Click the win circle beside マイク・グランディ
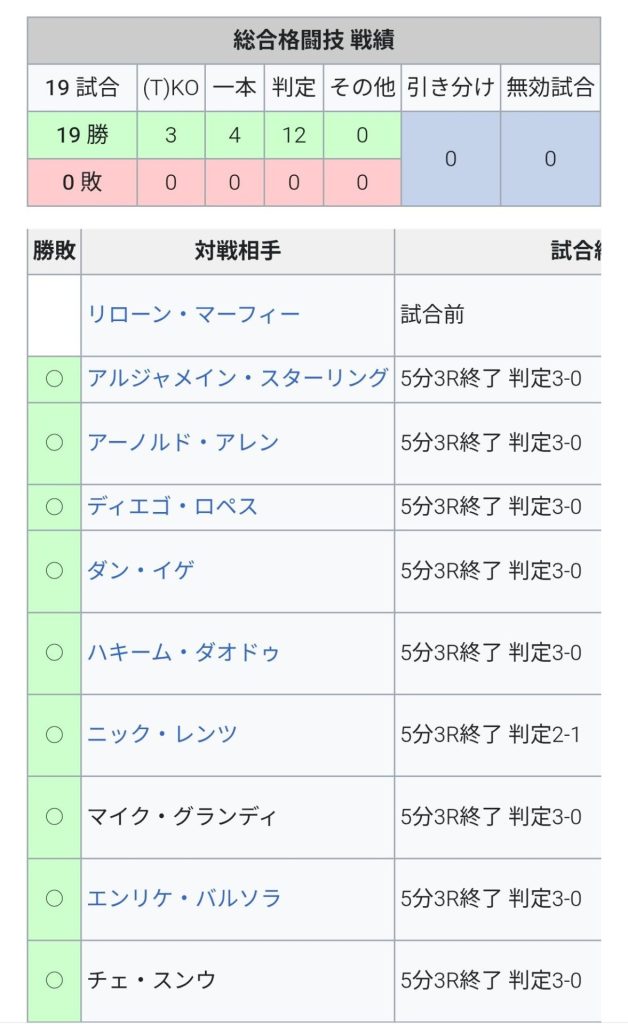Image resolution: width=628 pixels, height=1024 pixels. pos(54,816)
